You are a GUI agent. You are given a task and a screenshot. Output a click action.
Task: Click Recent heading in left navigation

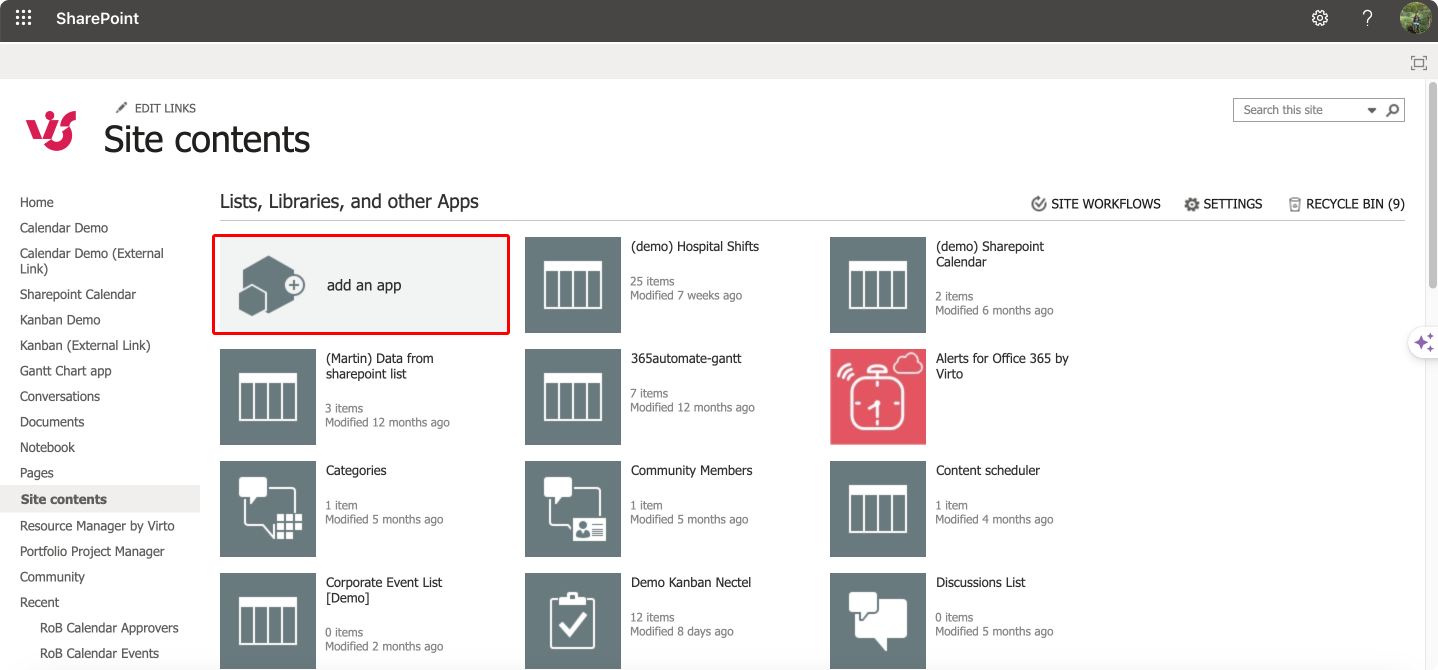40,602
